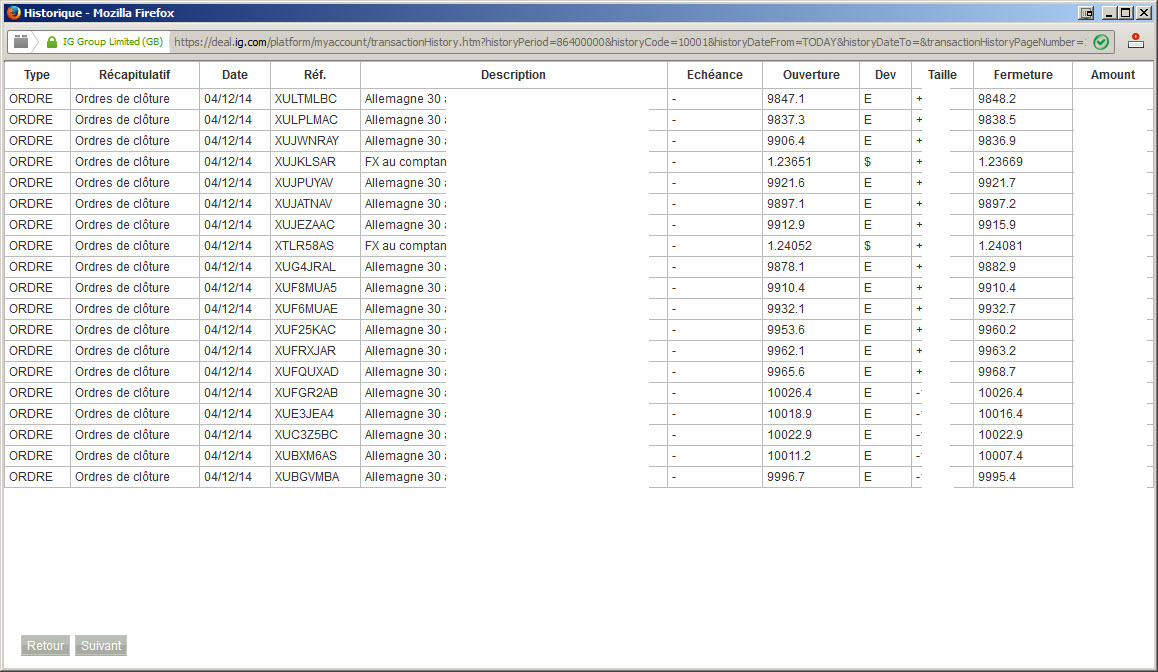Select the Description column header
The image size is (1158, 672).
point(513,75)
